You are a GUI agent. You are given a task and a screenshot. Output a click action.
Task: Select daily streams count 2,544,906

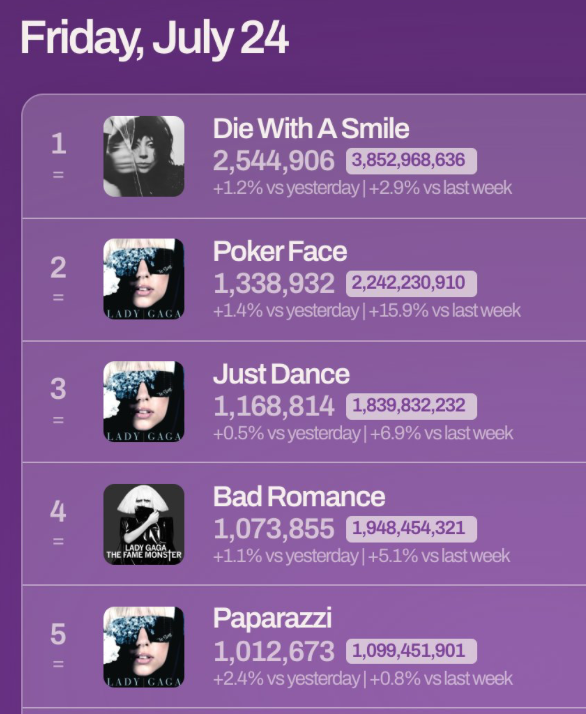pyautogui.click(x=274, y=161)
